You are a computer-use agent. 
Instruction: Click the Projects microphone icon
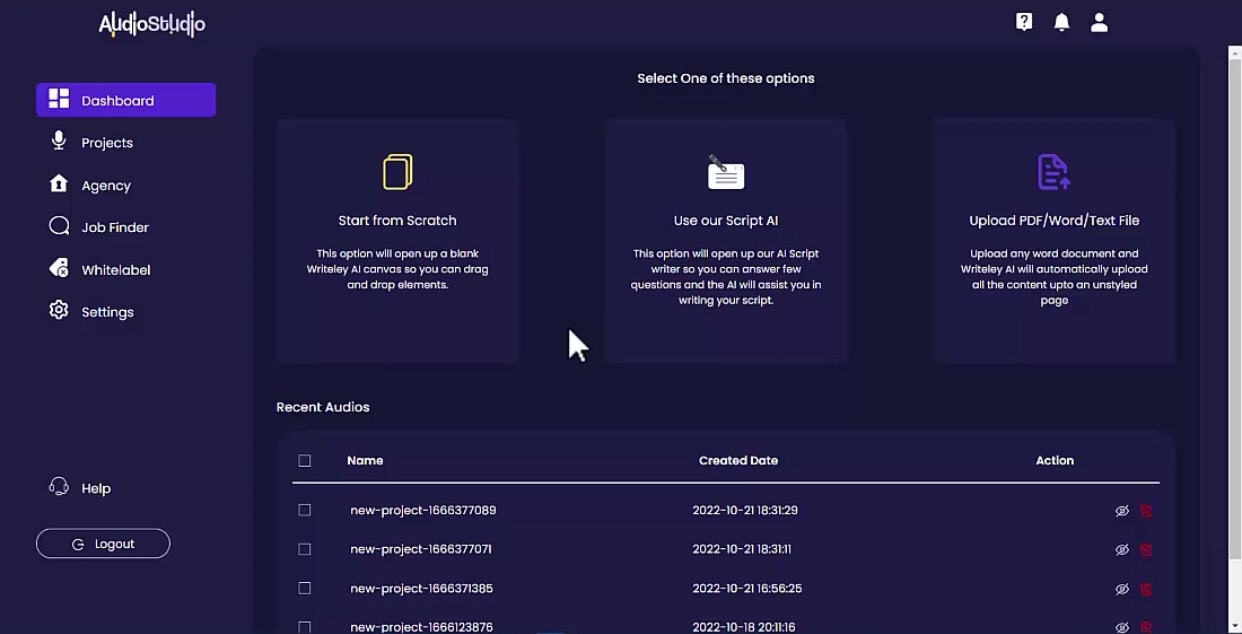(59, 141)
